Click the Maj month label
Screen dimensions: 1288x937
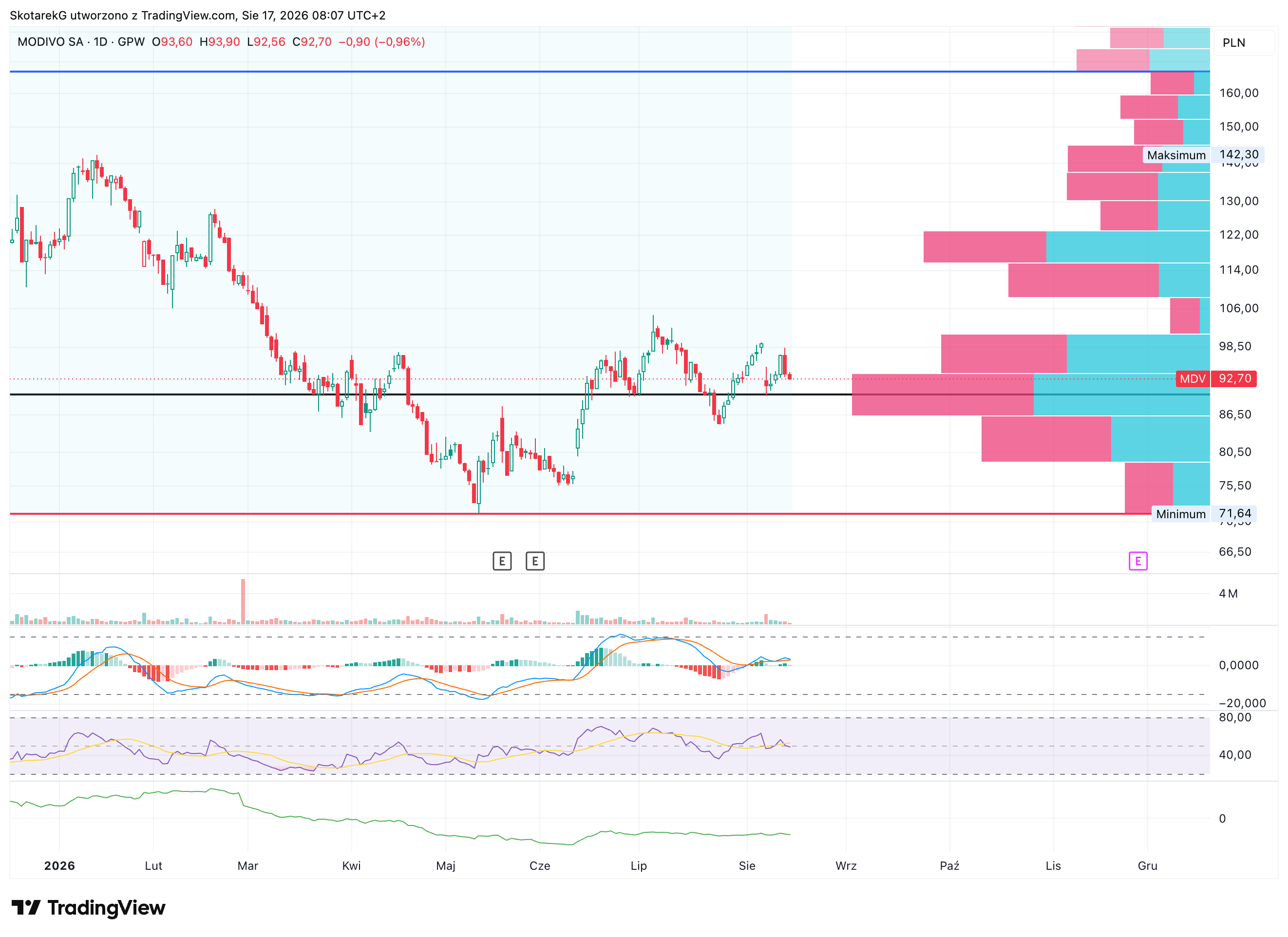[446, 865]
